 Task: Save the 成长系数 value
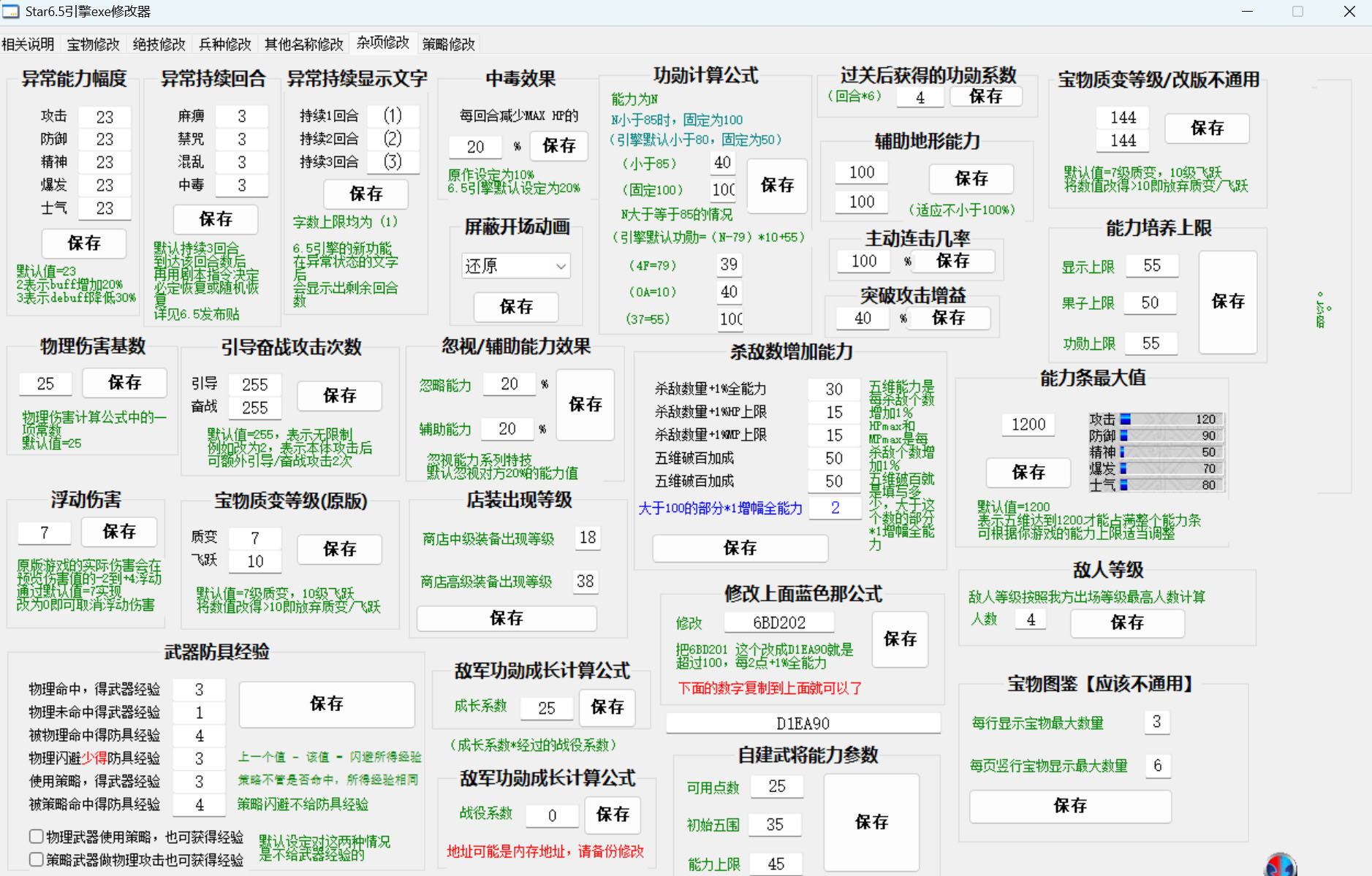pos(607,707)
